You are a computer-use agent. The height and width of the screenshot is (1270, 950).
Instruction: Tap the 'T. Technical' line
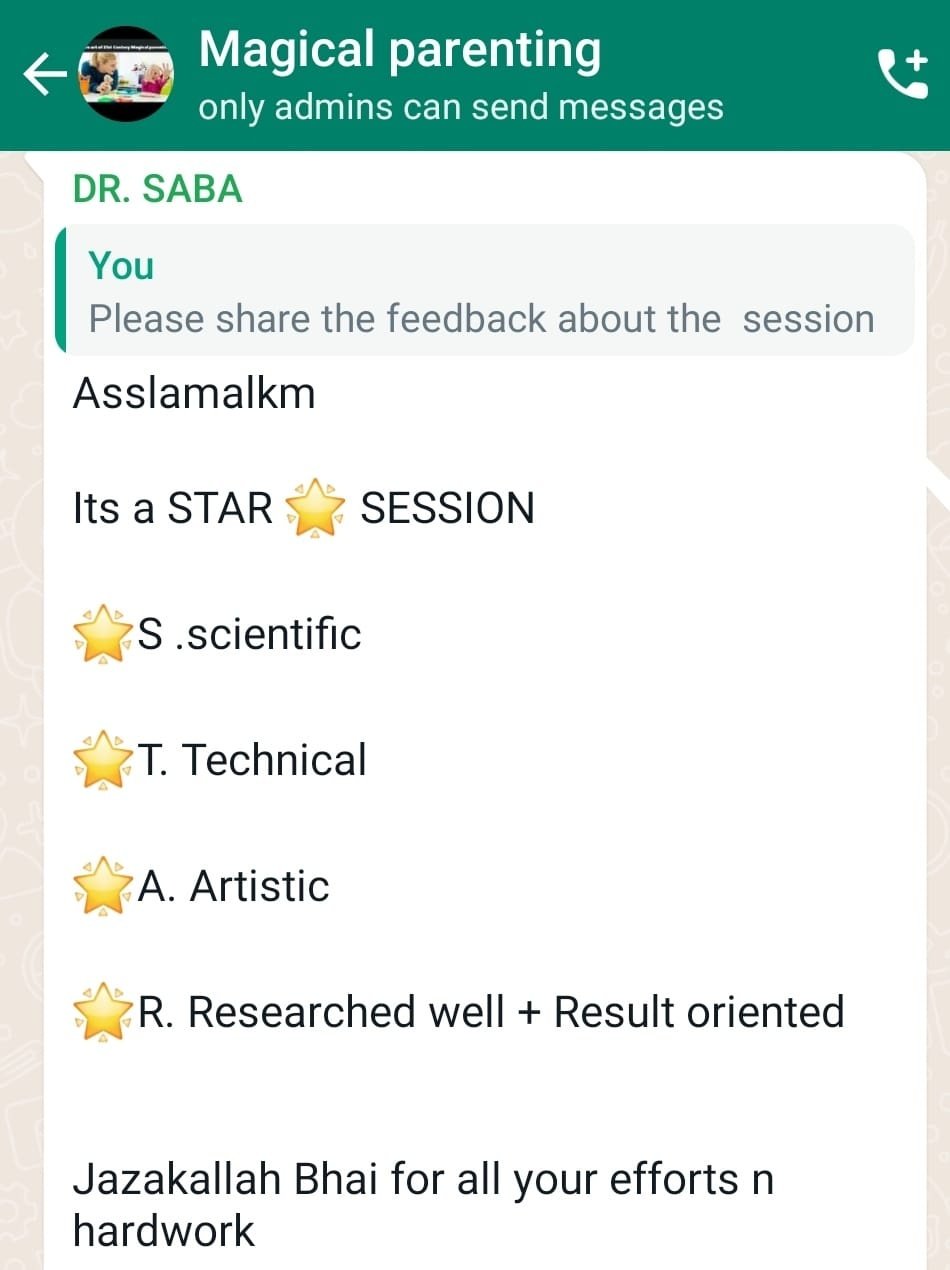coord(253,761)
